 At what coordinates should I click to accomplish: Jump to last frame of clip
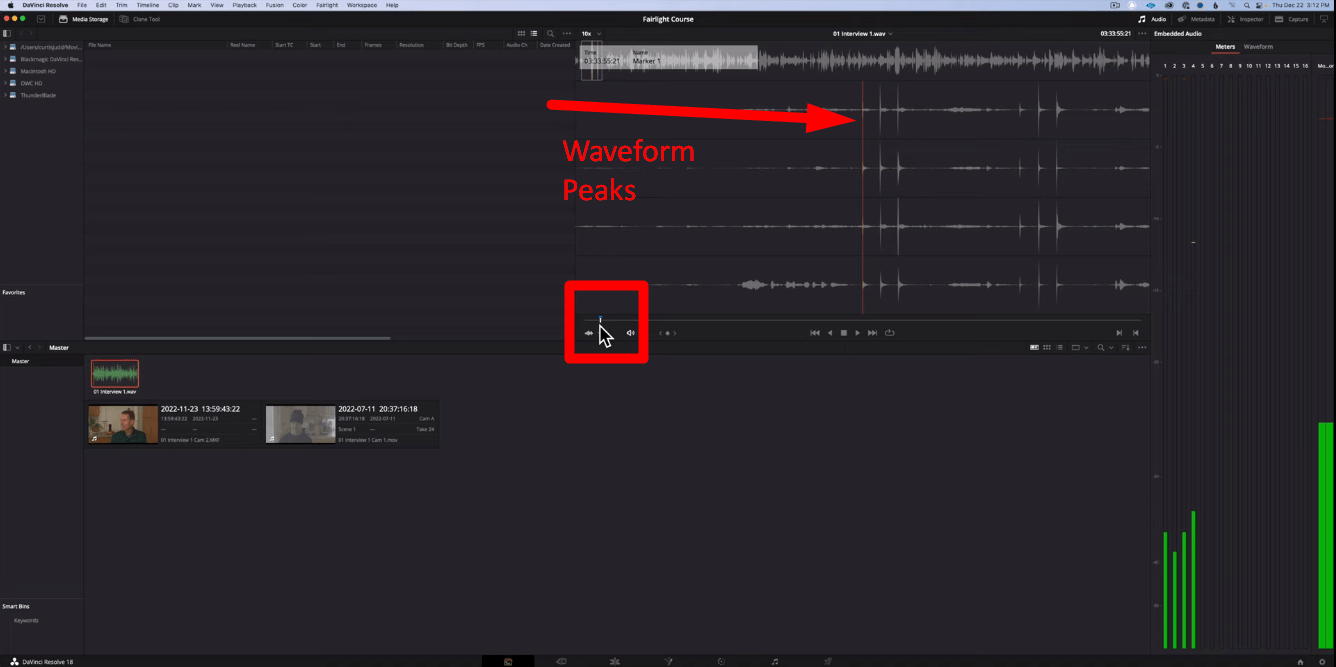(x=872, y=333)
